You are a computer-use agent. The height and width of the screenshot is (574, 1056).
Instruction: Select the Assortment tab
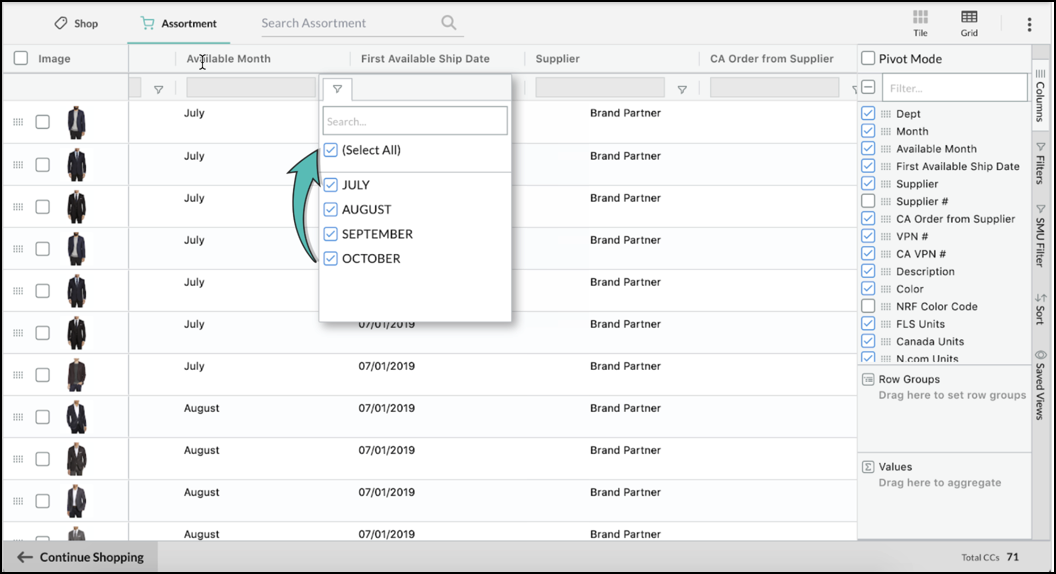point(179,23)
